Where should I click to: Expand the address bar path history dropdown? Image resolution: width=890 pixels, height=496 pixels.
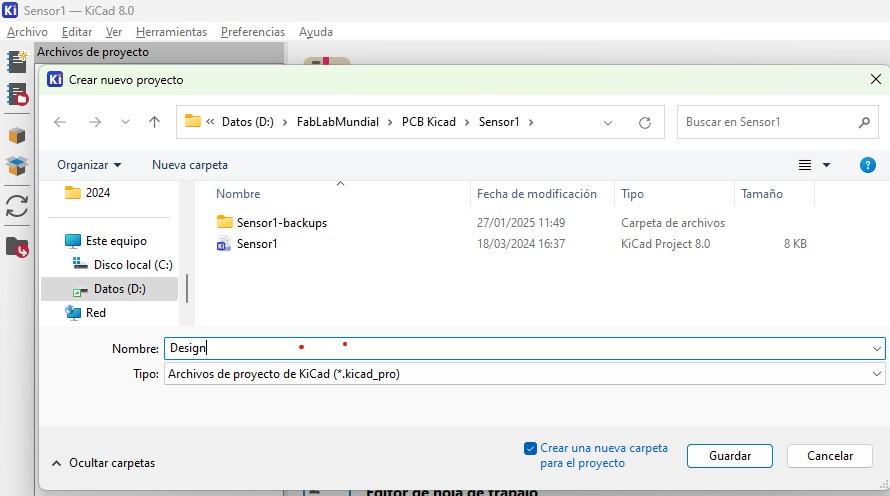(x=608, y=122)
